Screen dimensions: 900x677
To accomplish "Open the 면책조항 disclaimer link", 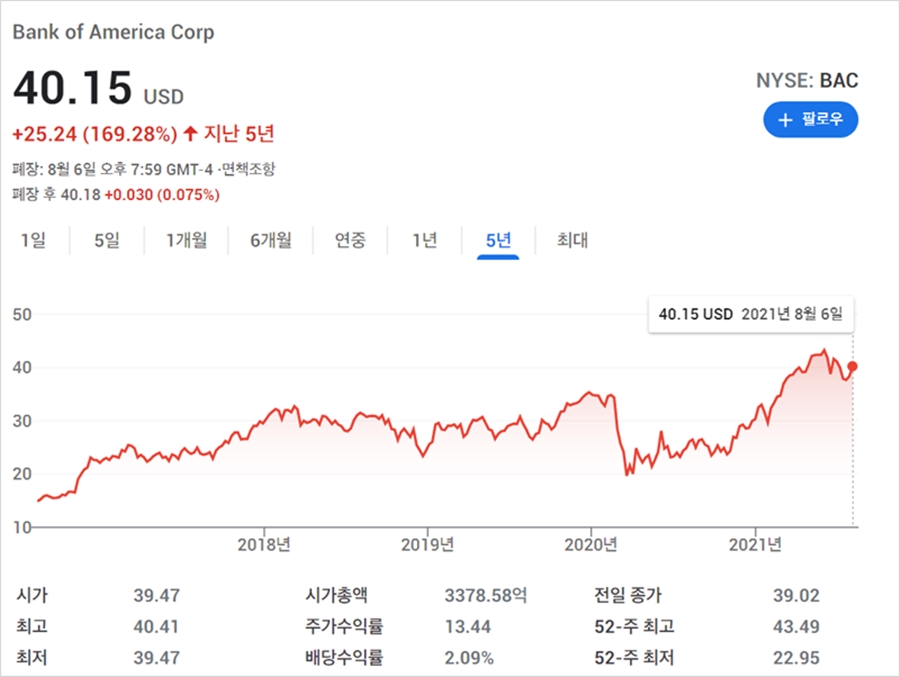I will point(249,169).
